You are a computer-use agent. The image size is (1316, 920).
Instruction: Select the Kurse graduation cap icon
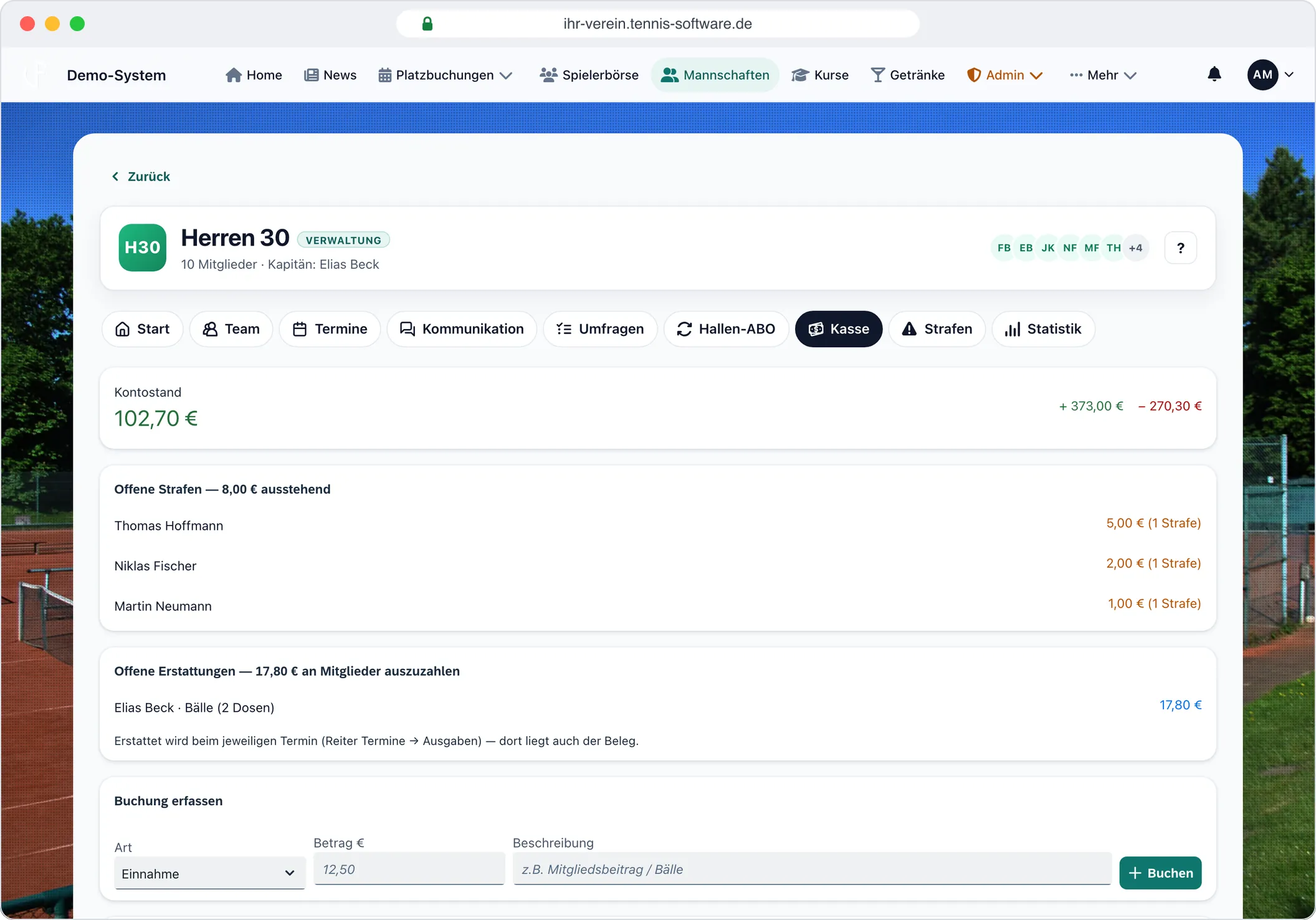[x=800, y=75]
